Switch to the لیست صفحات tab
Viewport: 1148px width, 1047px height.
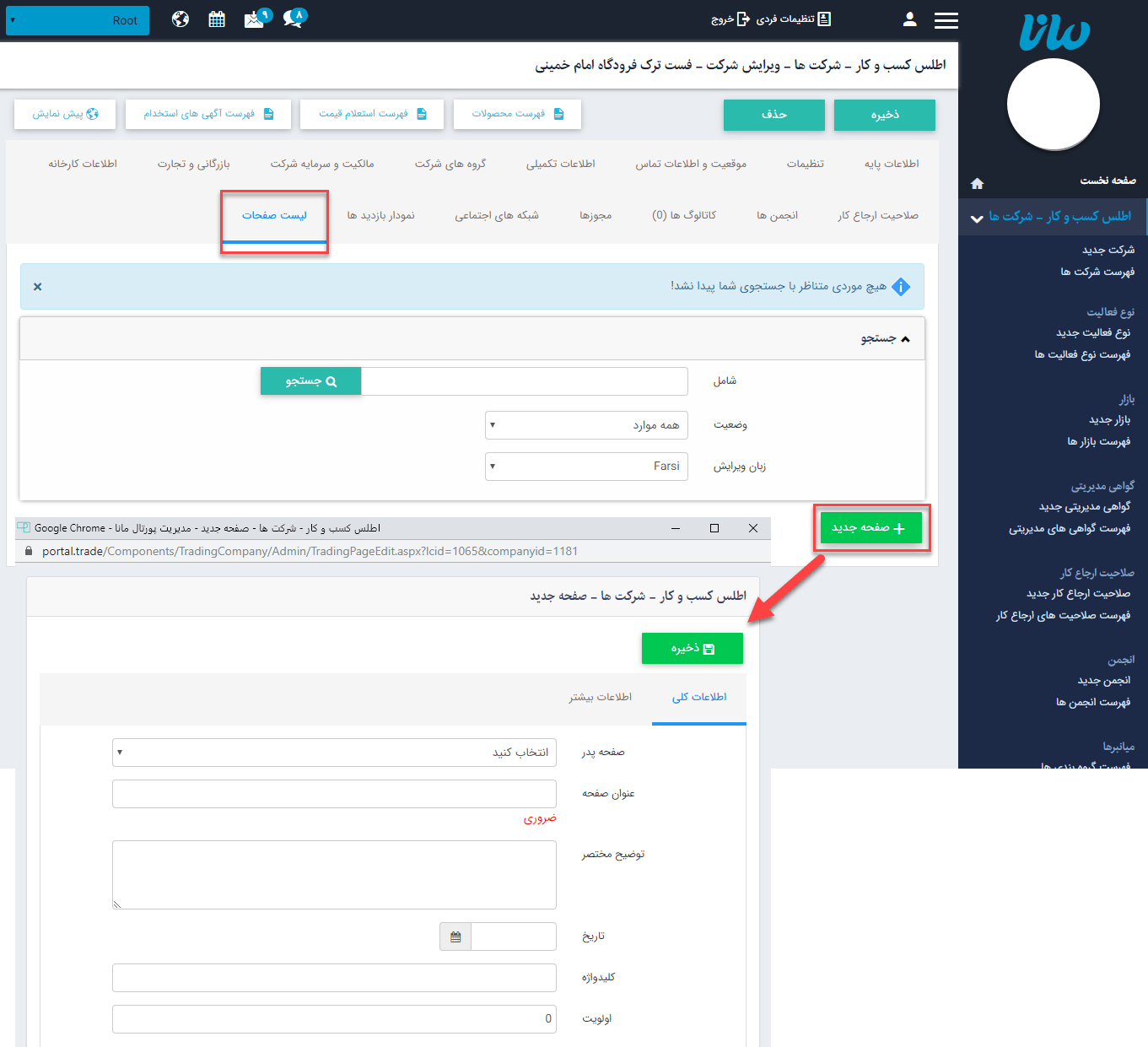pos(274,216)
